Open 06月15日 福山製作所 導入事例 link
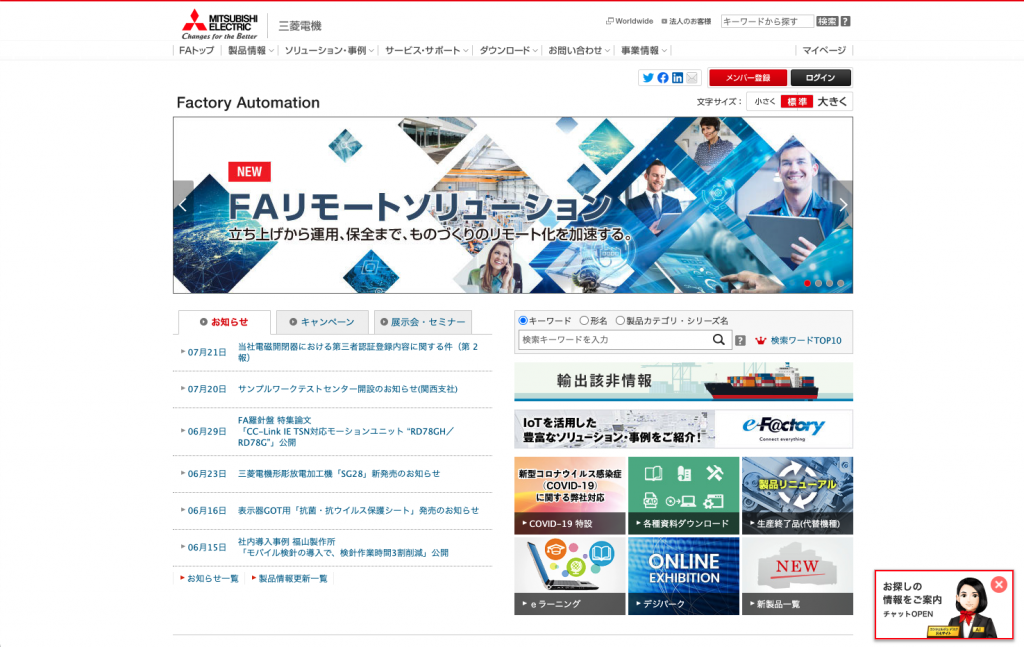 coord(343,547)
